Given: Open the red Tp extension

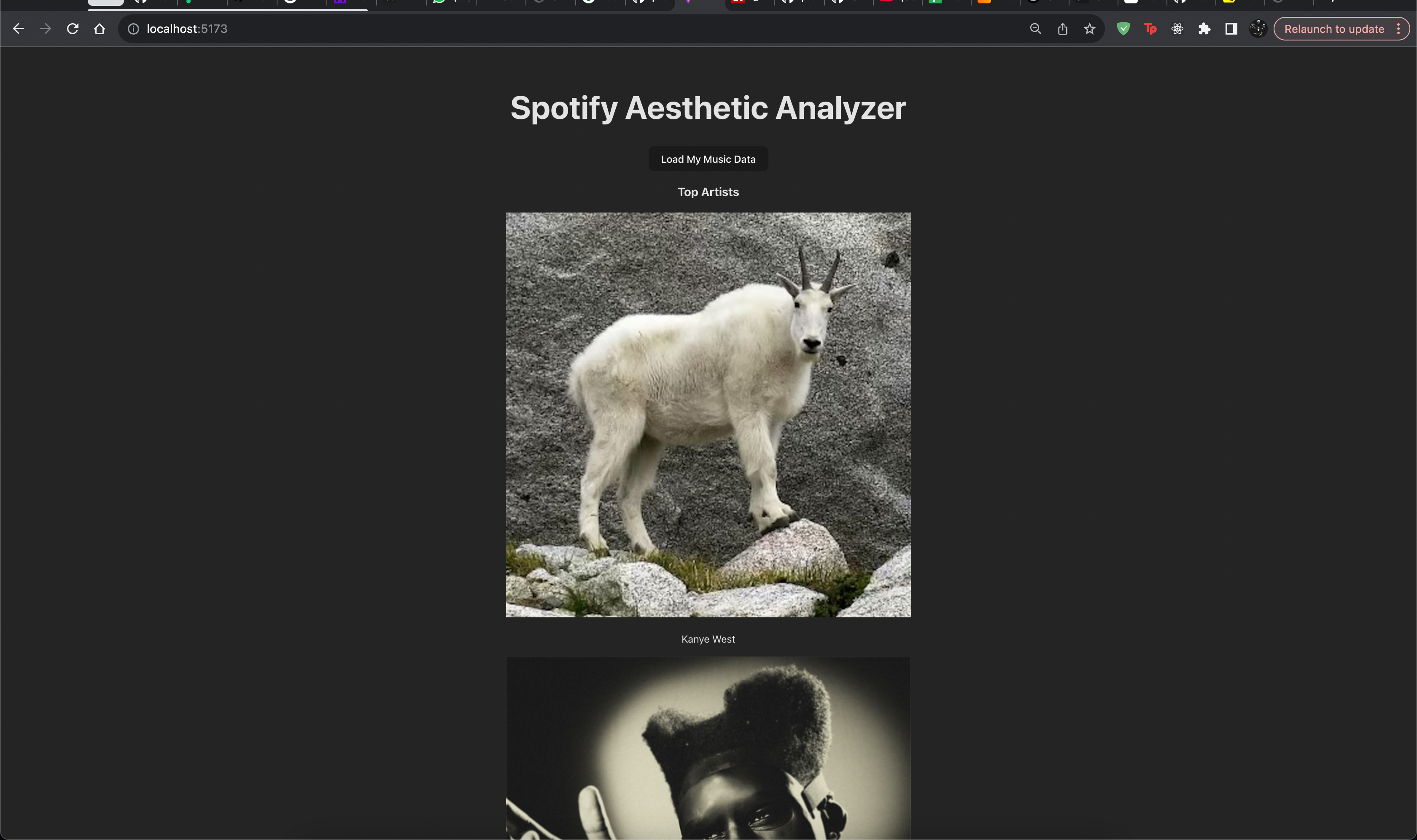Looking at the screenshot, I should pyautogui.click(x=1150, y=29).
